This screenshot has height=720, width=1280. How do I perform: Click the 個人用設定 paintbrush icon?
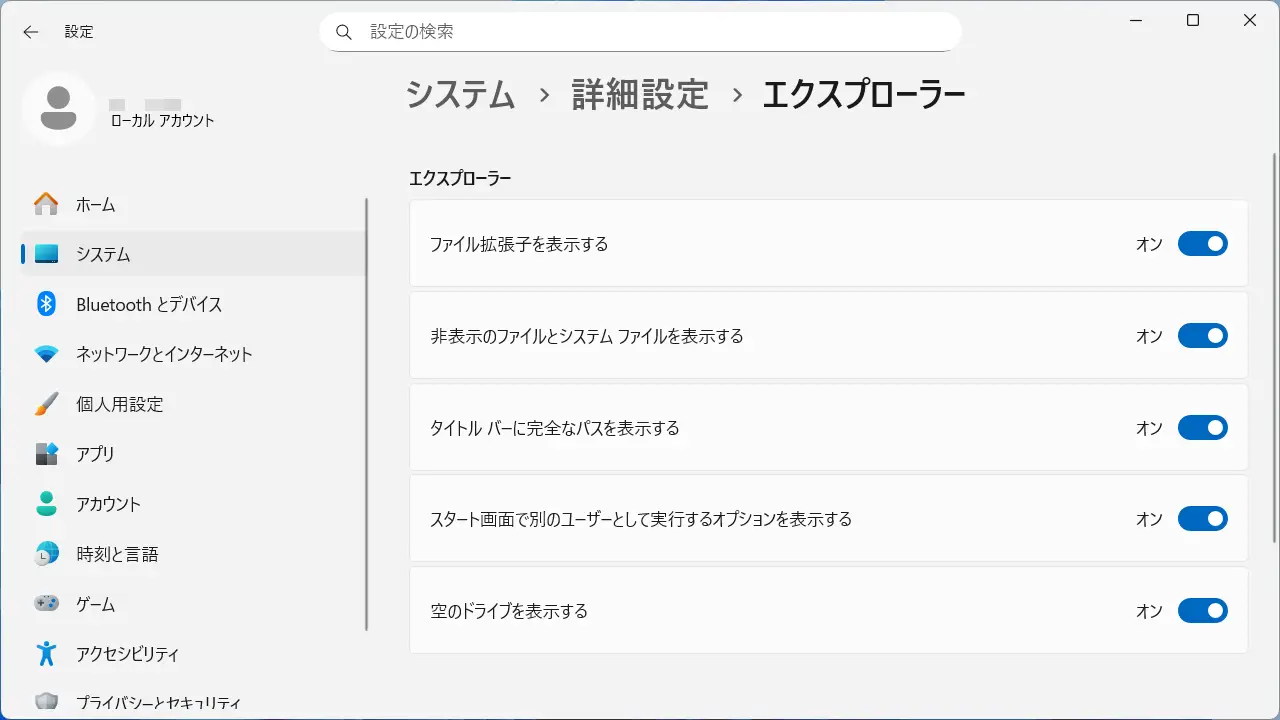(x=46, y=404)
